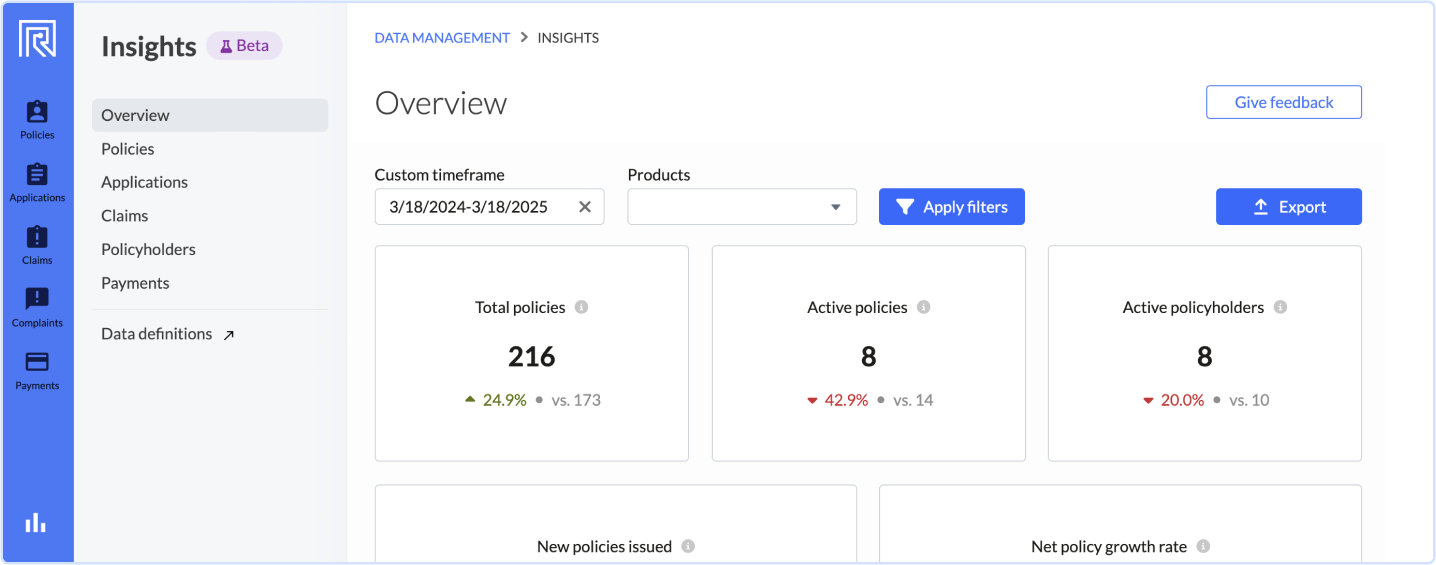Click the 'vs. 14' comparison text
The image size is (1436, 565).
913,400
